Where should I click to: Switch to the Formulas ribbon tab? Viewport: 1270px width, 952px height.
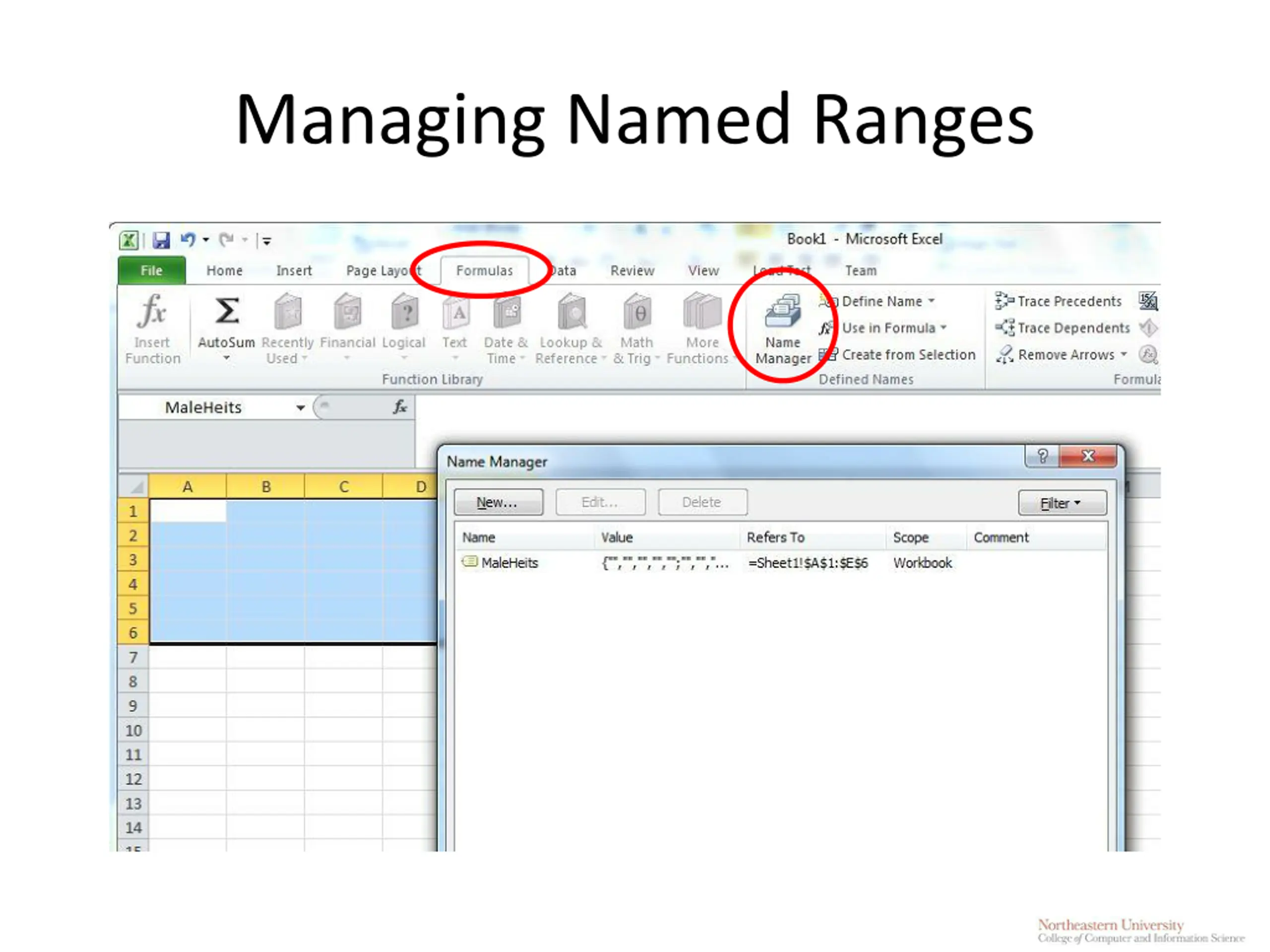click(x=484, y=270)
